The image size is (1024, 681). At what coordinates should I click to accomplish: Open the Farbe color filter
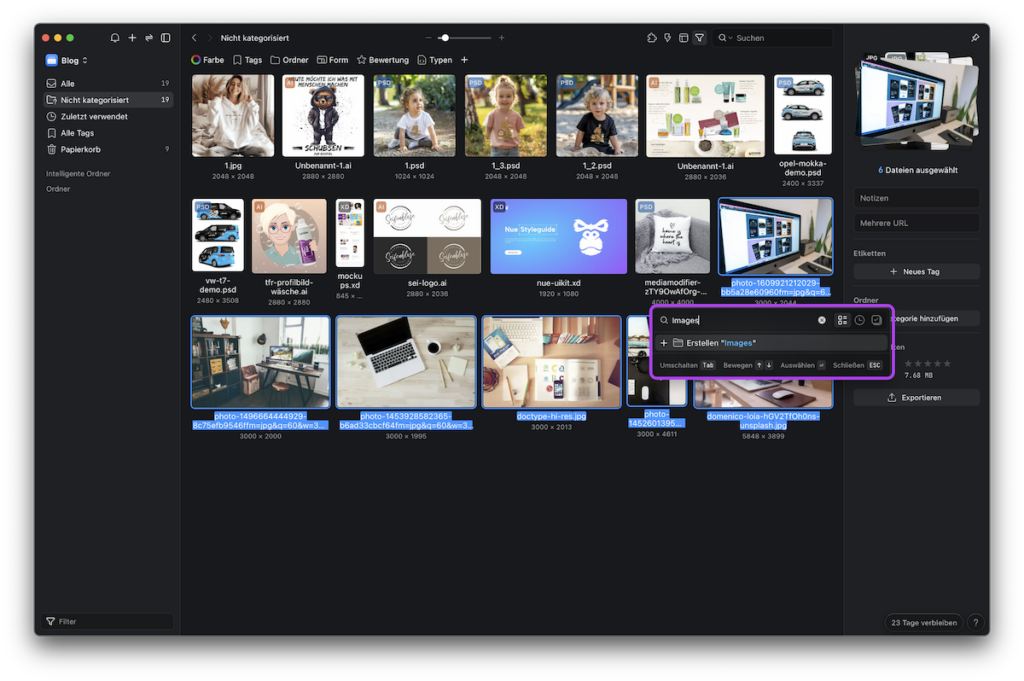[x=208, y=60]
